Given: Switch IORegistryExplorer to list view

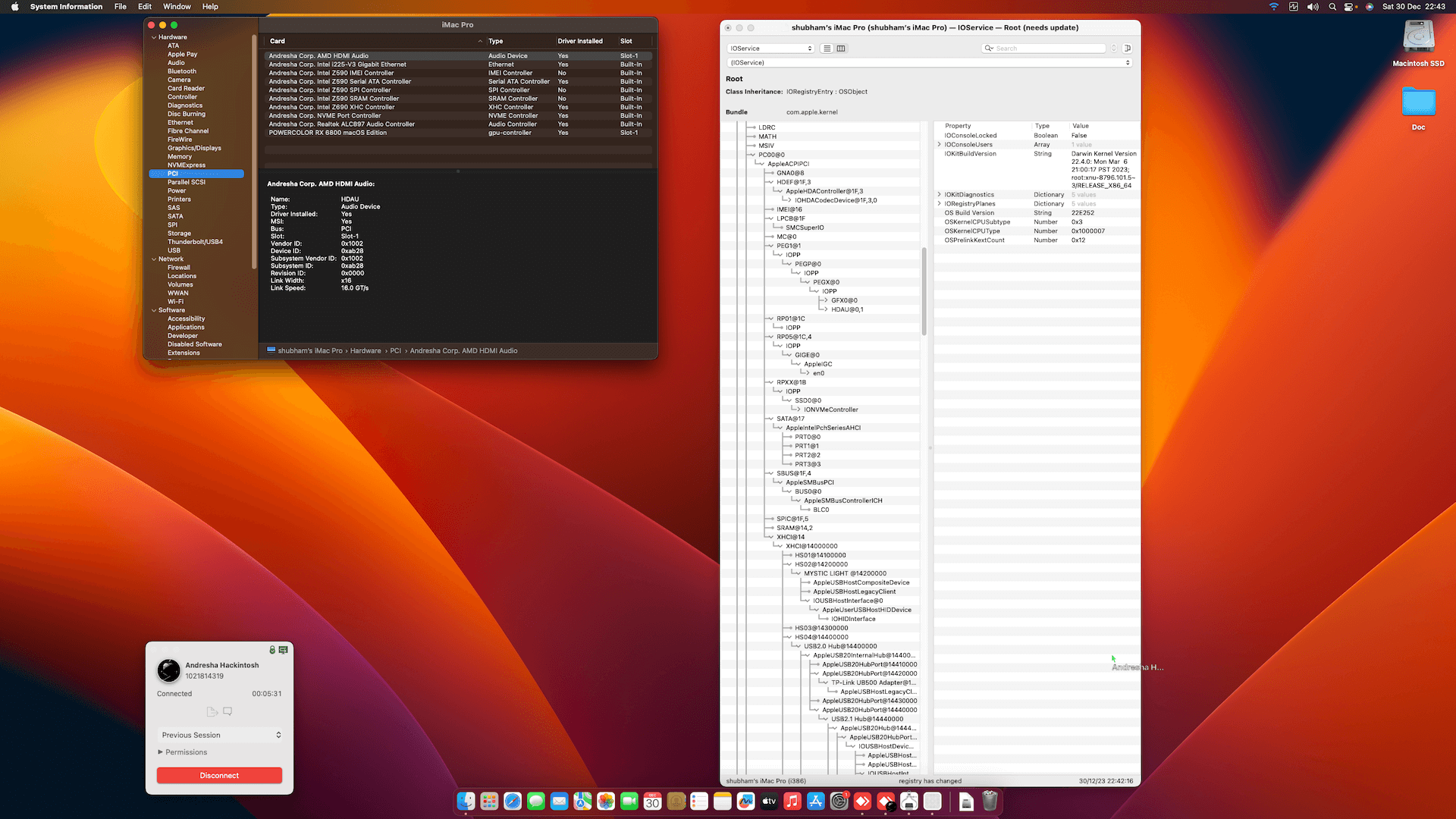Looking at the screenshot, I should click(x=826, y=48).
